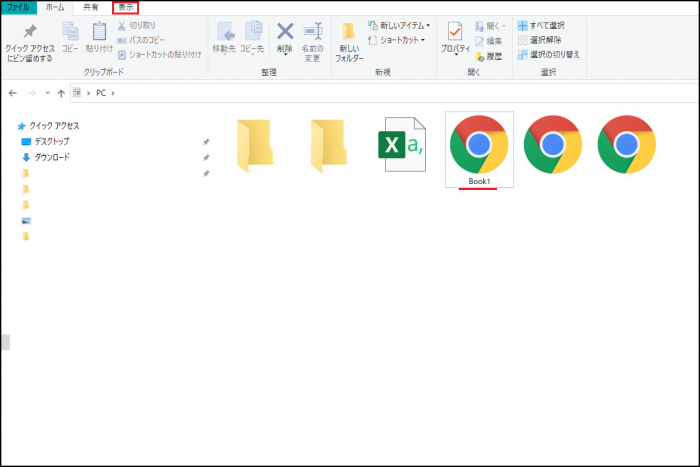Click パスのコピー (Copy path)
This screenshot has width=700, height=467.
tap(141, 40)
